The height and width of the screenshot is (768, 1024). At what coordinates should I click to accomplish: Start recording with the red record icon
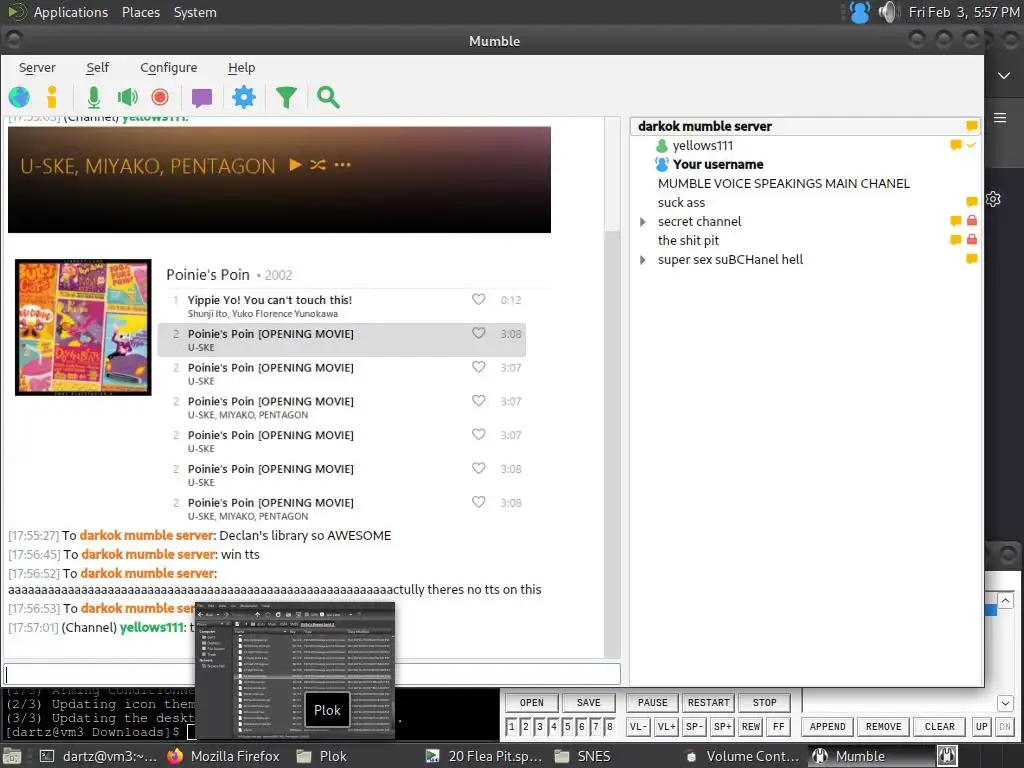tap(160, 97)
